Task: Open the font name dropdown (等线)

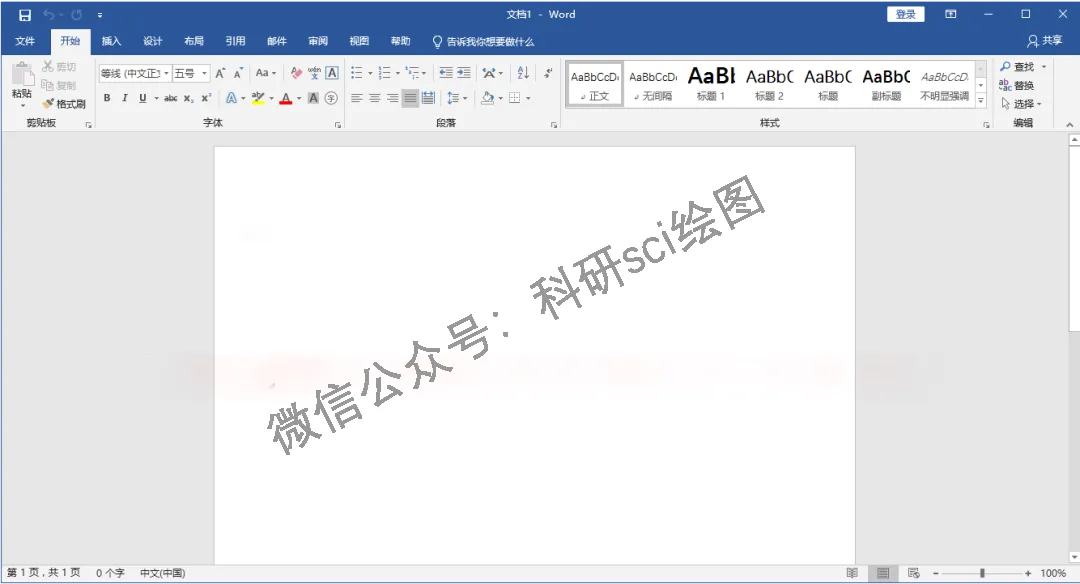Action: [x=166, y=73]
